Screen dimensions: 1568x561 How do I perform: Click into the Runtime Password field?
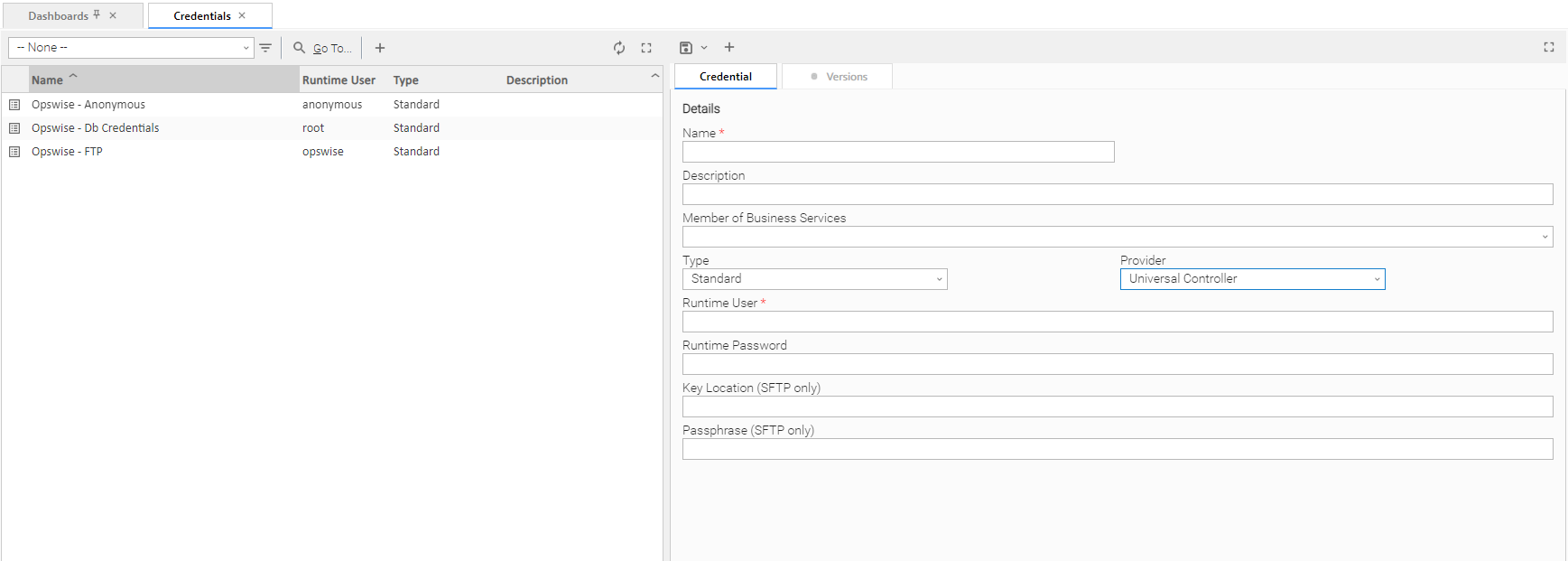coord(1118,364)
